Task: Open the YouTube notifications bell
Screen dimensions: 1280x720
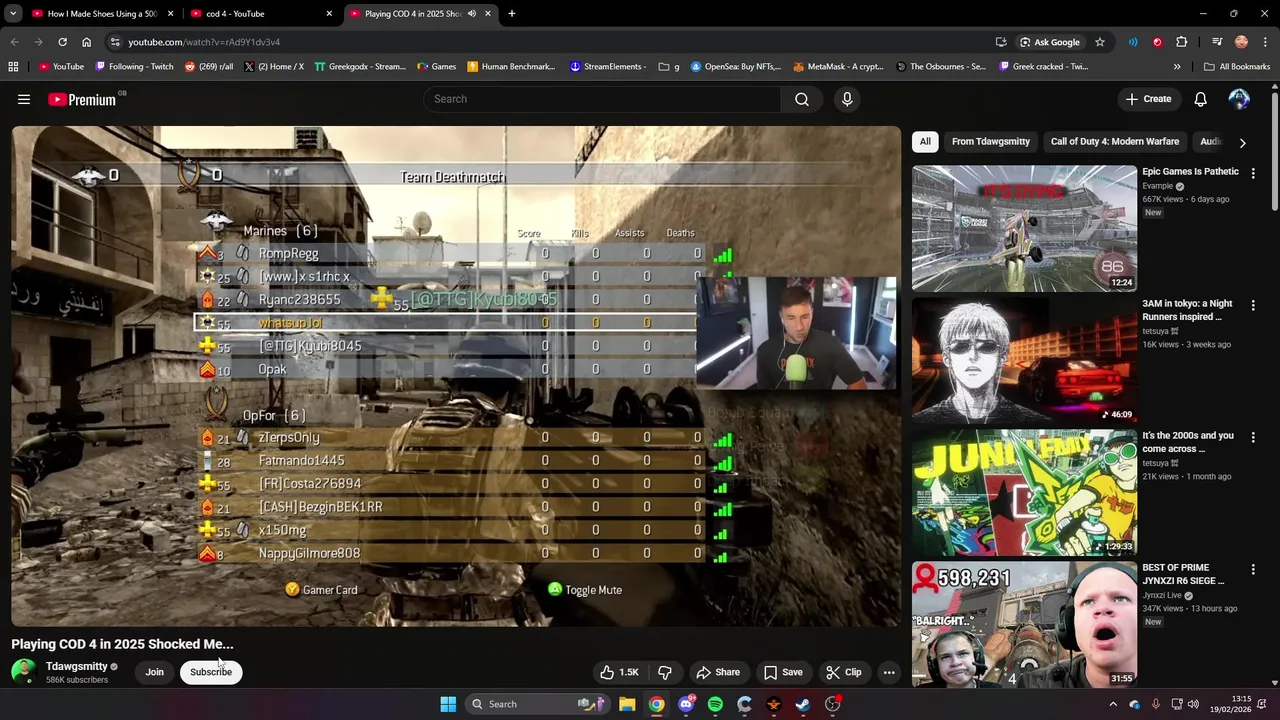Action: (1200, 99)
